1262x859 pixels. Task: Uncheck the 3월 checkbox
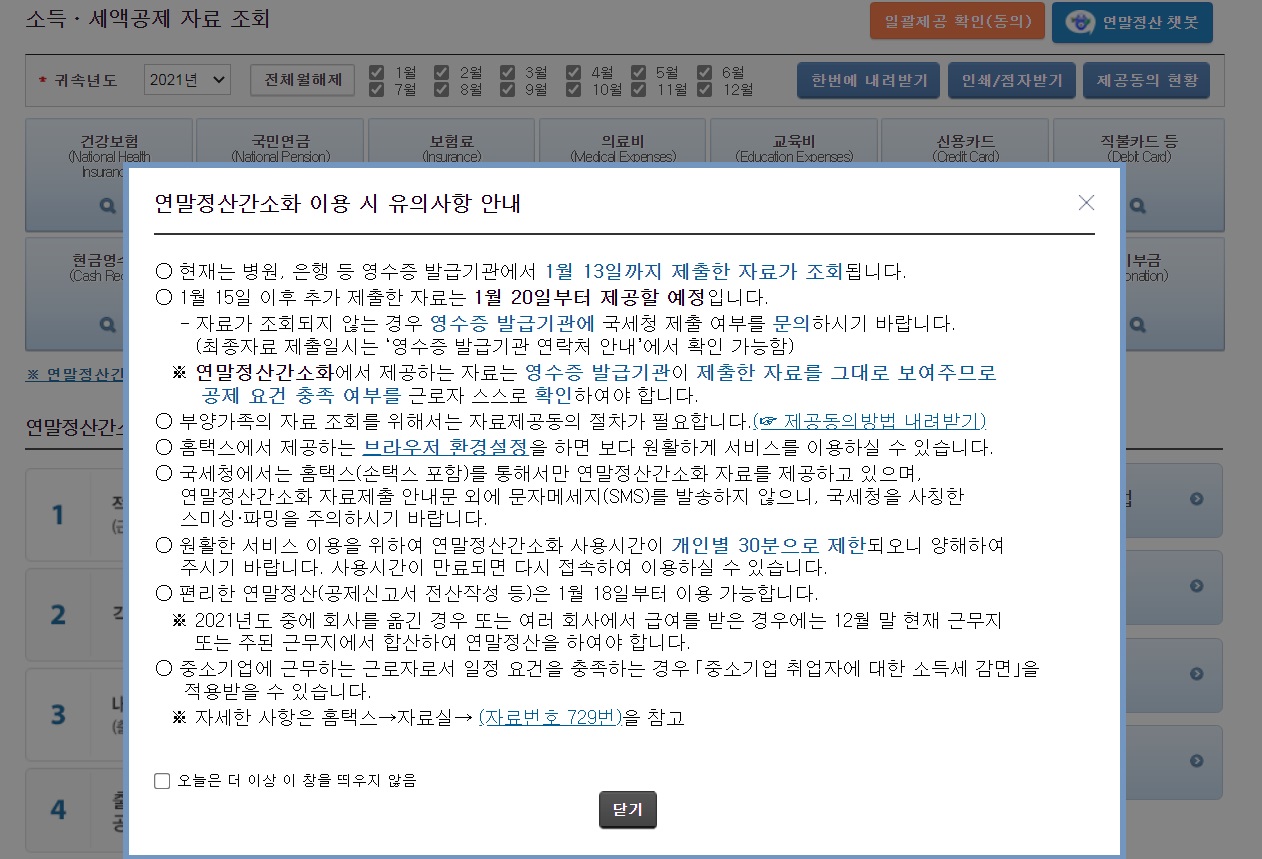[507, 72]
